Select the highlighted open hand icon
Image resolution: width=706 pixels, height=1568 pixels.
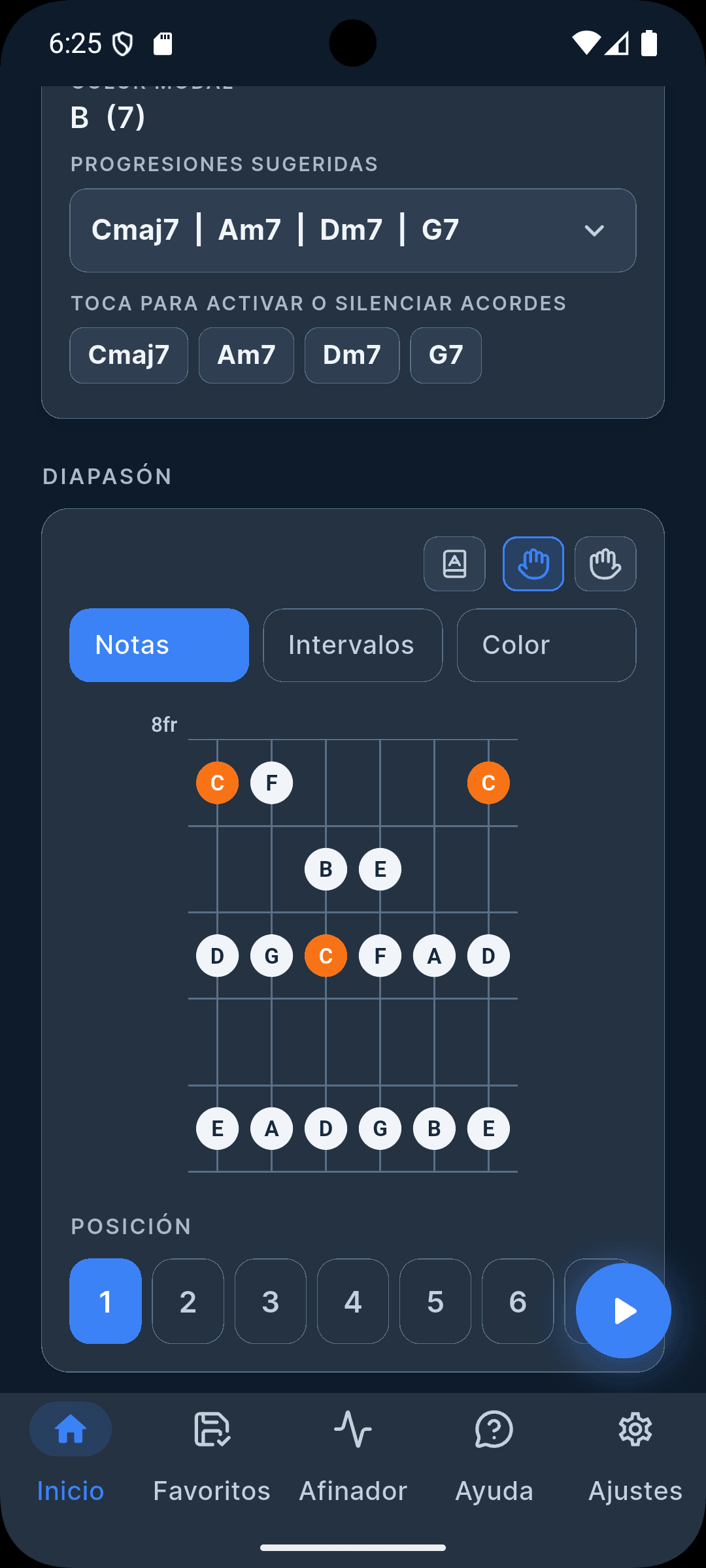(x=533, y=564)
